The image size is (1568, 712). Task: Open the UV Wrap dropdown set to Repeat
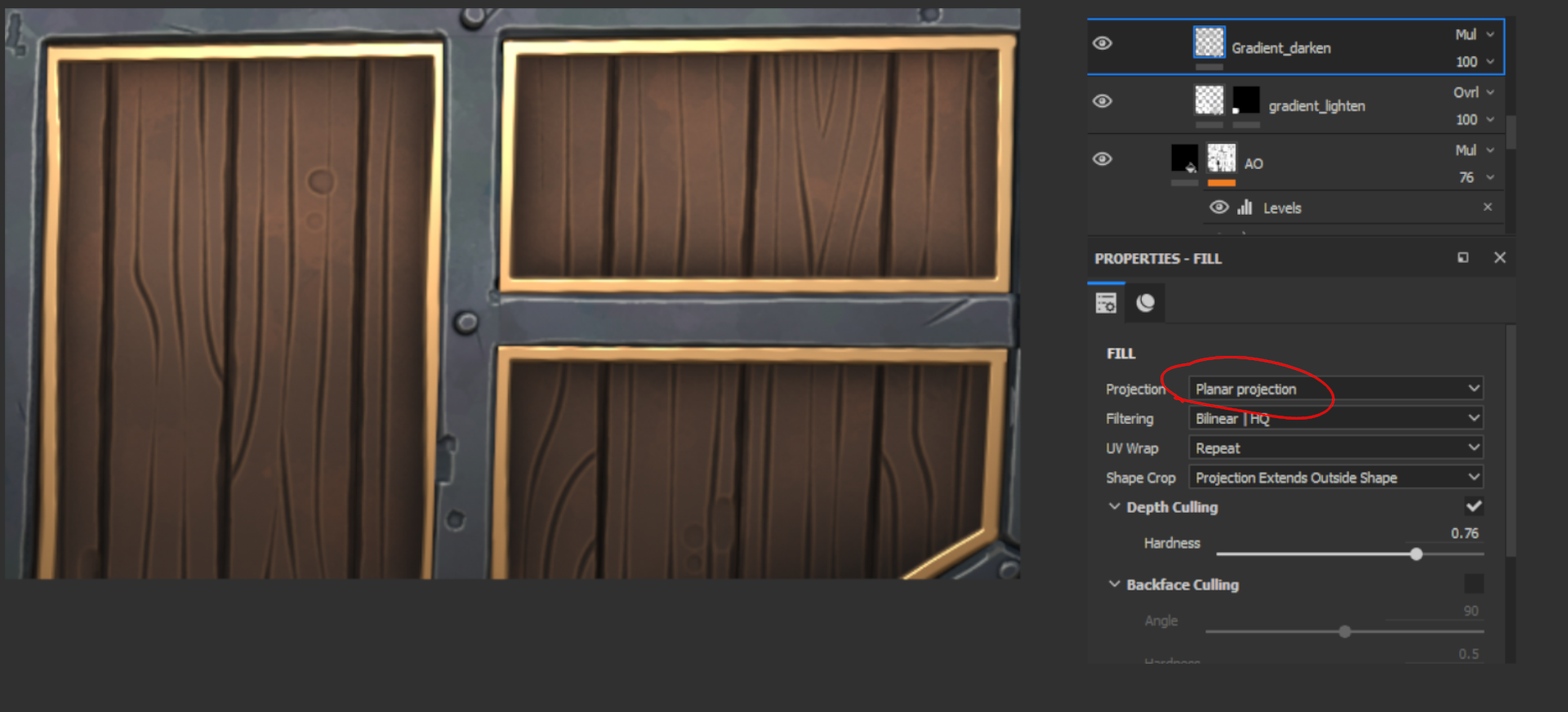[1335, 448]
